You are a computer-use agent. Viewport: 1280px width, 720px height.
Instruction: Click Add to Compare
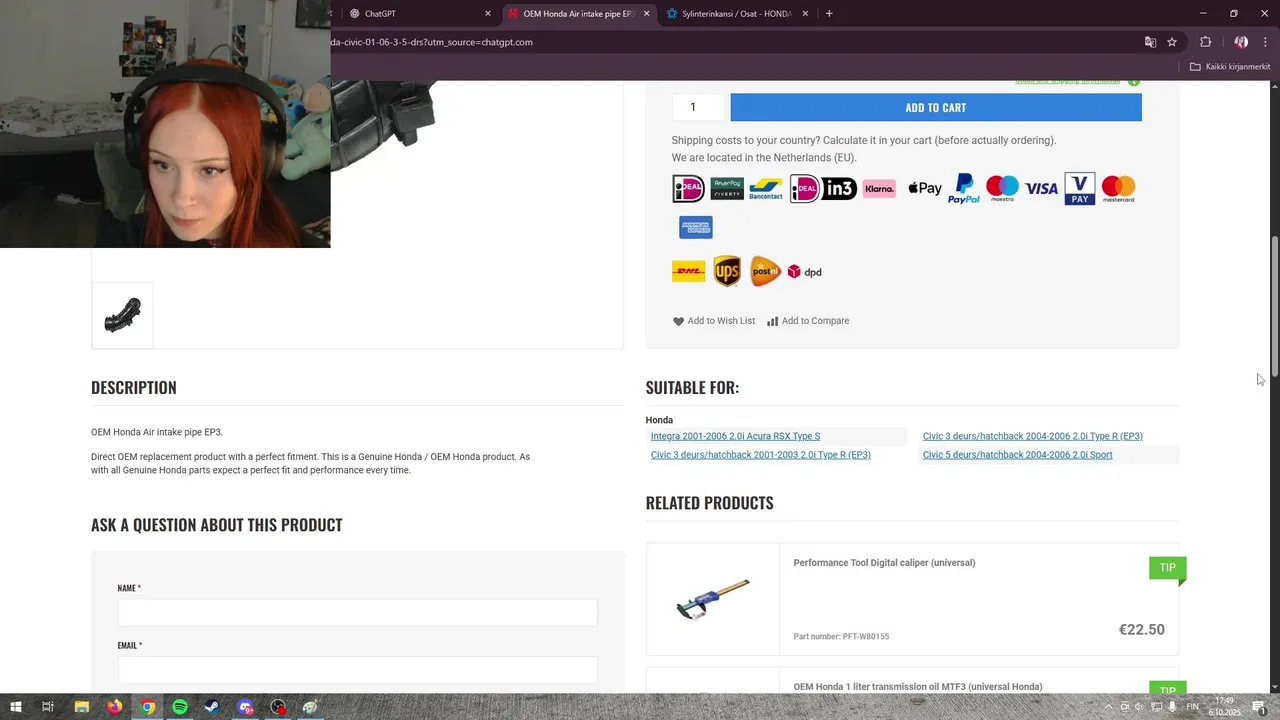coord(808,321)
